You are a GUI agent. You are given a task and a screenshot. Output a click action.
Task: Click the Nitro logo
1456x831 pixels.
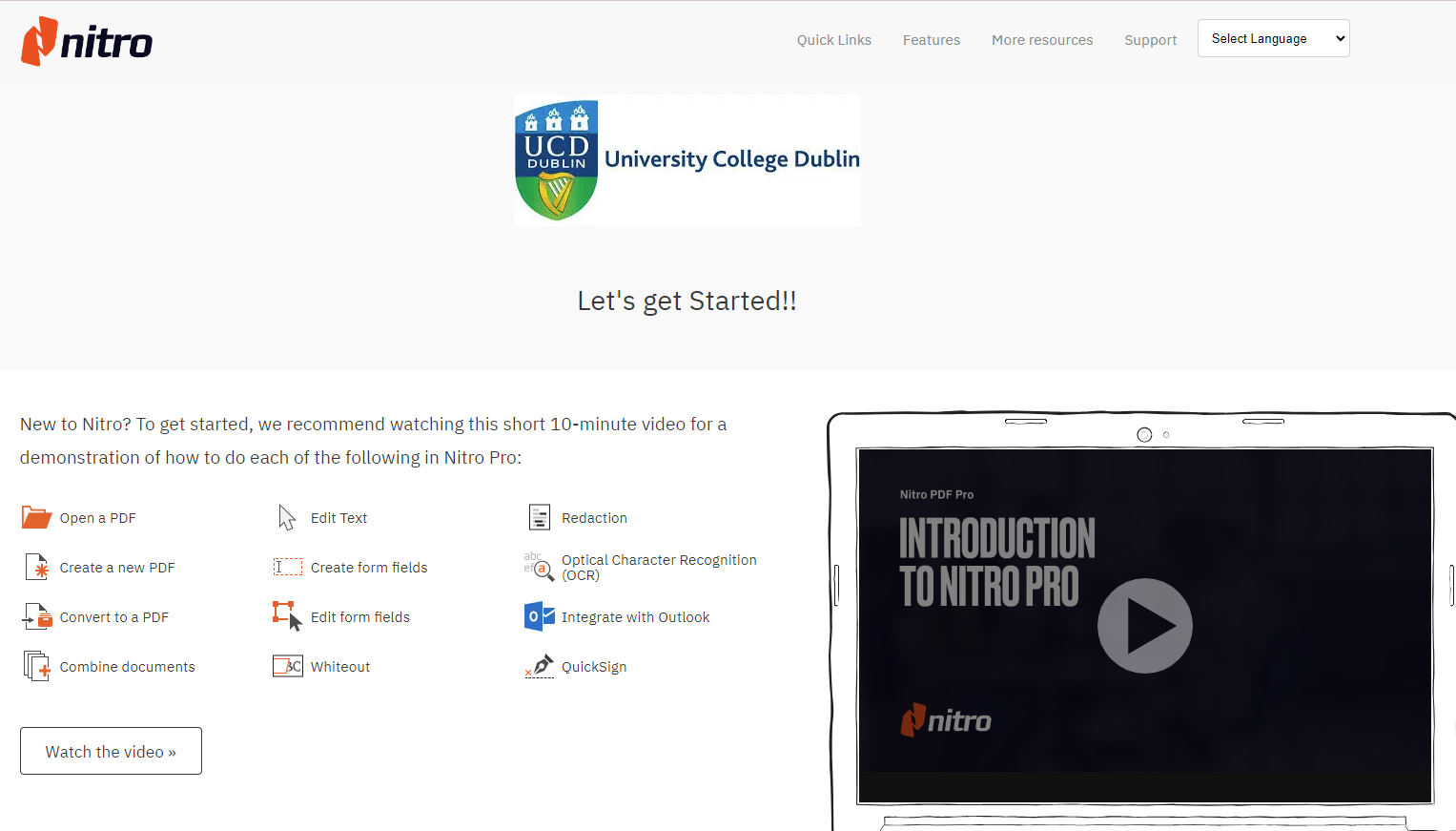[86, 41]
